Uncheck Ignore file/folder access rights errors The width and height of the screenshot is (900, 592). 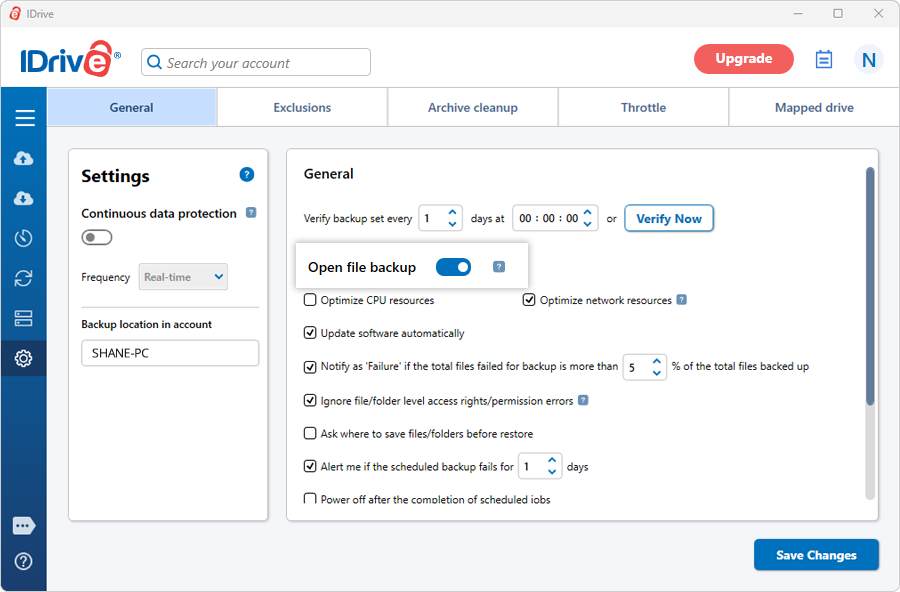tap(310, 400)
